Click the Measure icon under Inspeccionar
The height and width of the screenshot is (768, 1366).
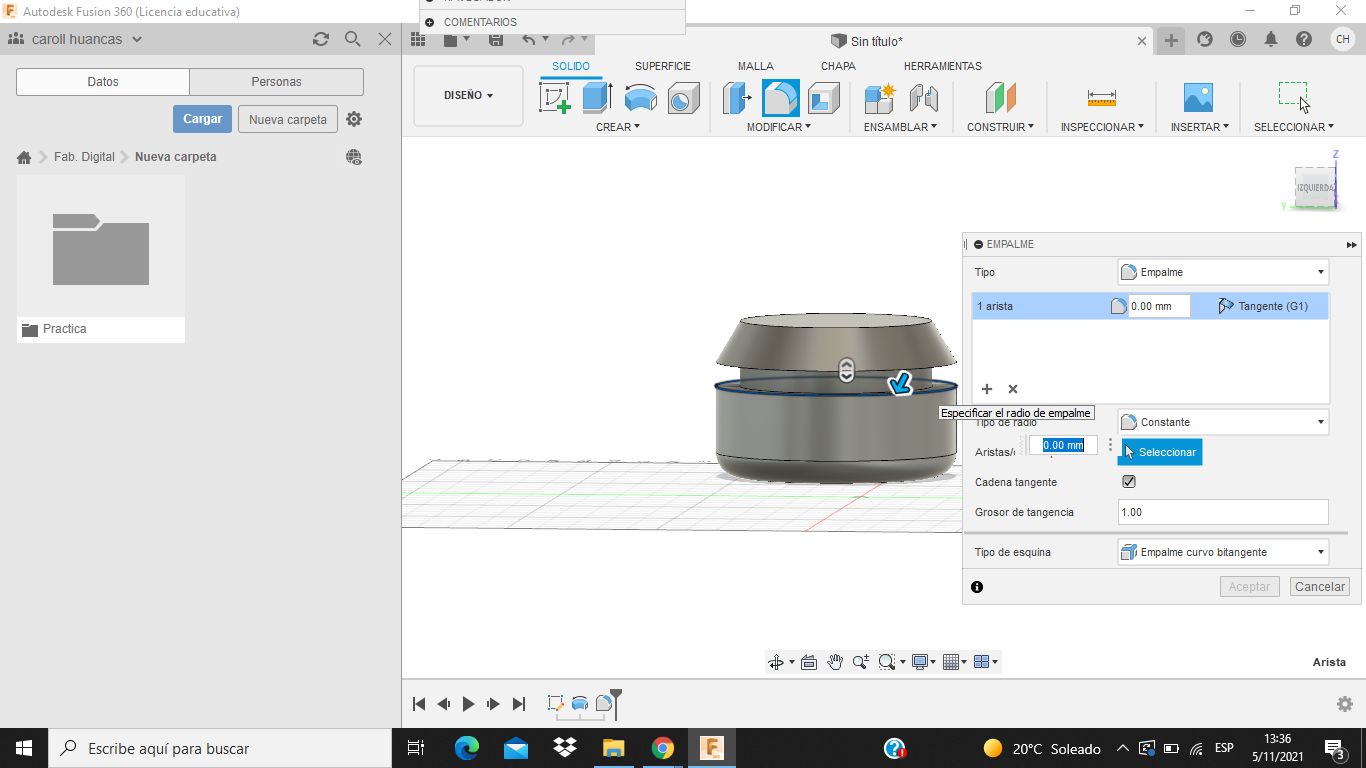(x=1101, y=98)
